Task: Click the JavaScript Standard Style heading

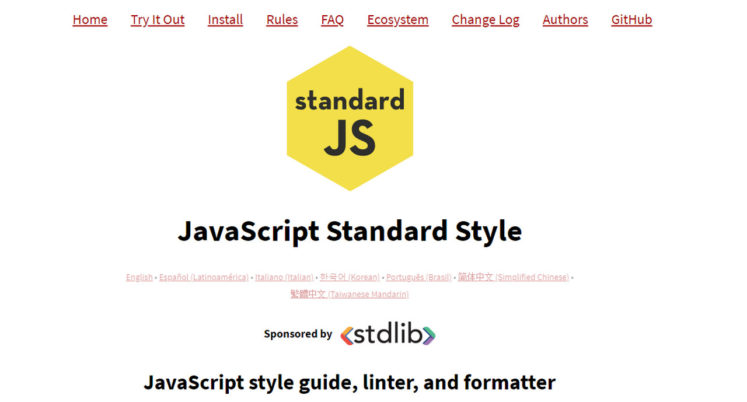Action: tap(349, 231)
